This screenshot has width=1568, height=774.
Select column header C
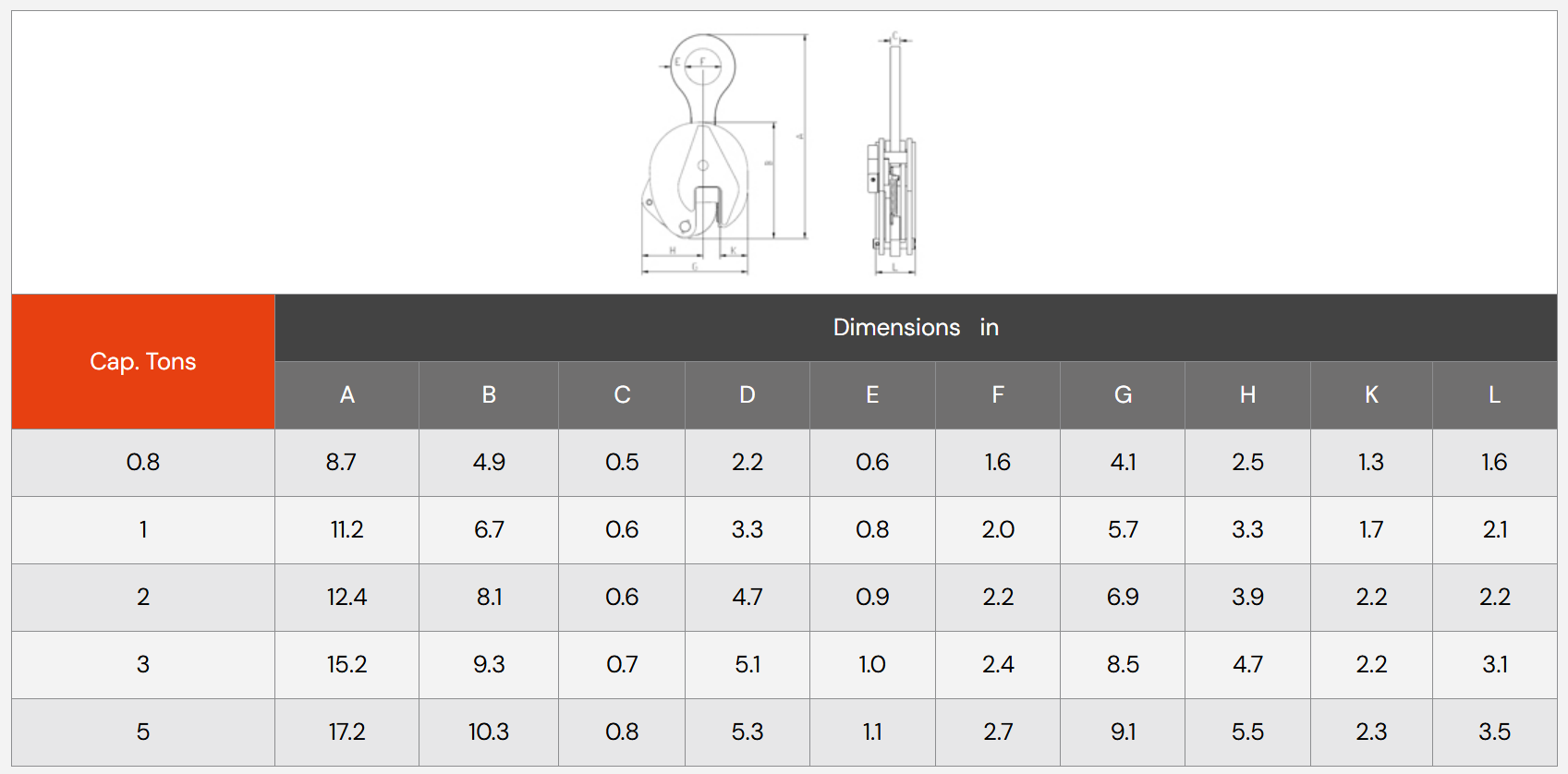pyautogui.click(x=622, y=395)
